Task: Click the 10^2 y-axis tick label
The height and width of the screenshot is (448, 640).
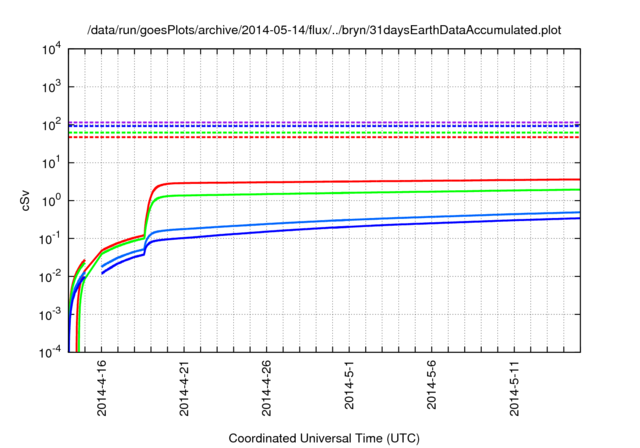Action: coord(52,125)
